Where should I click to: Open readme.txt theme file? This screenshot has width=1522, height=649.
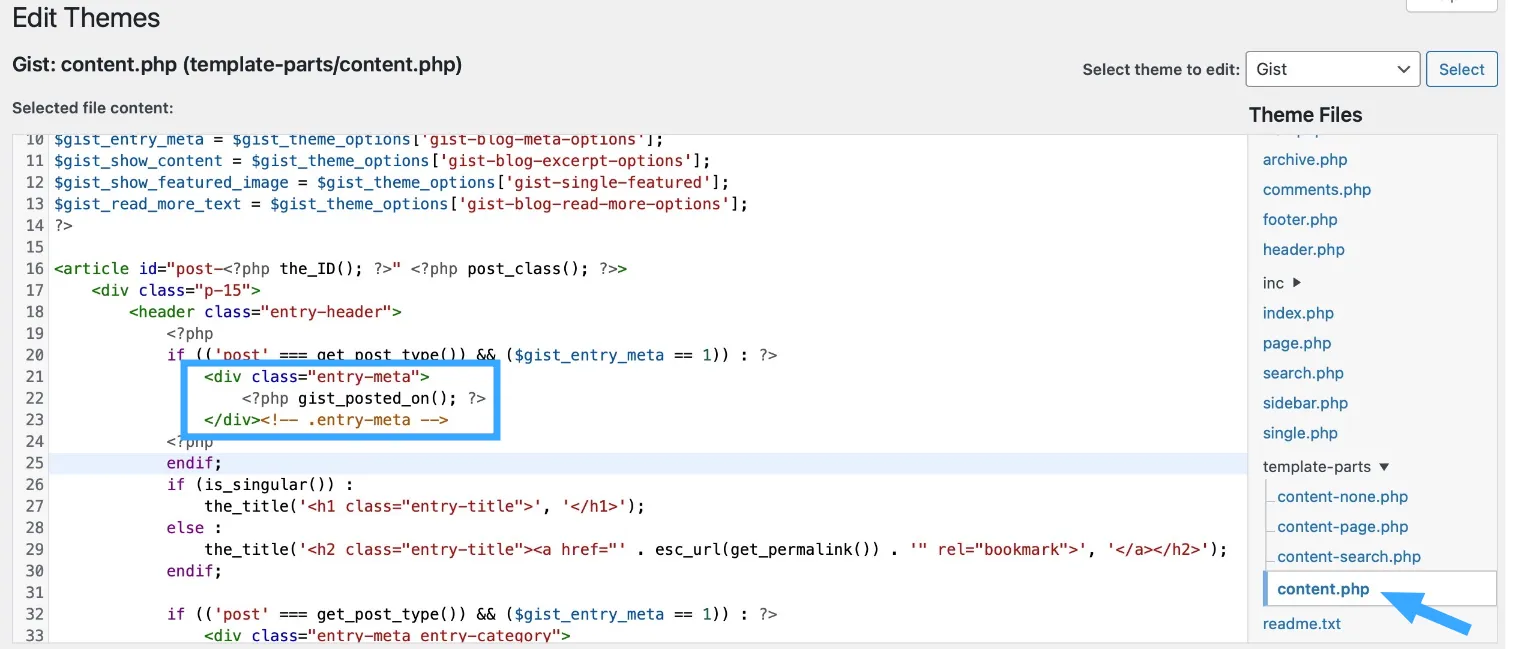(x=1301, y=624)
